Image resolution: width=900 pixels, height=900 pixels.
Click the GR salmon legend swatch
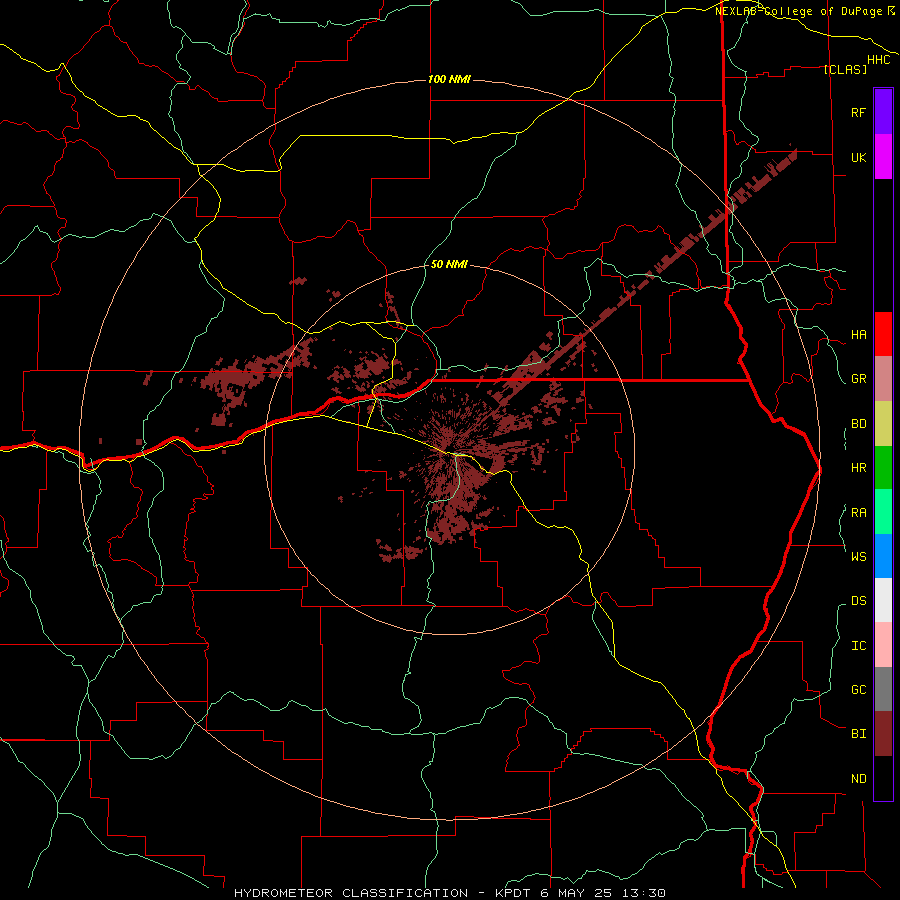(x=883, y=379)
